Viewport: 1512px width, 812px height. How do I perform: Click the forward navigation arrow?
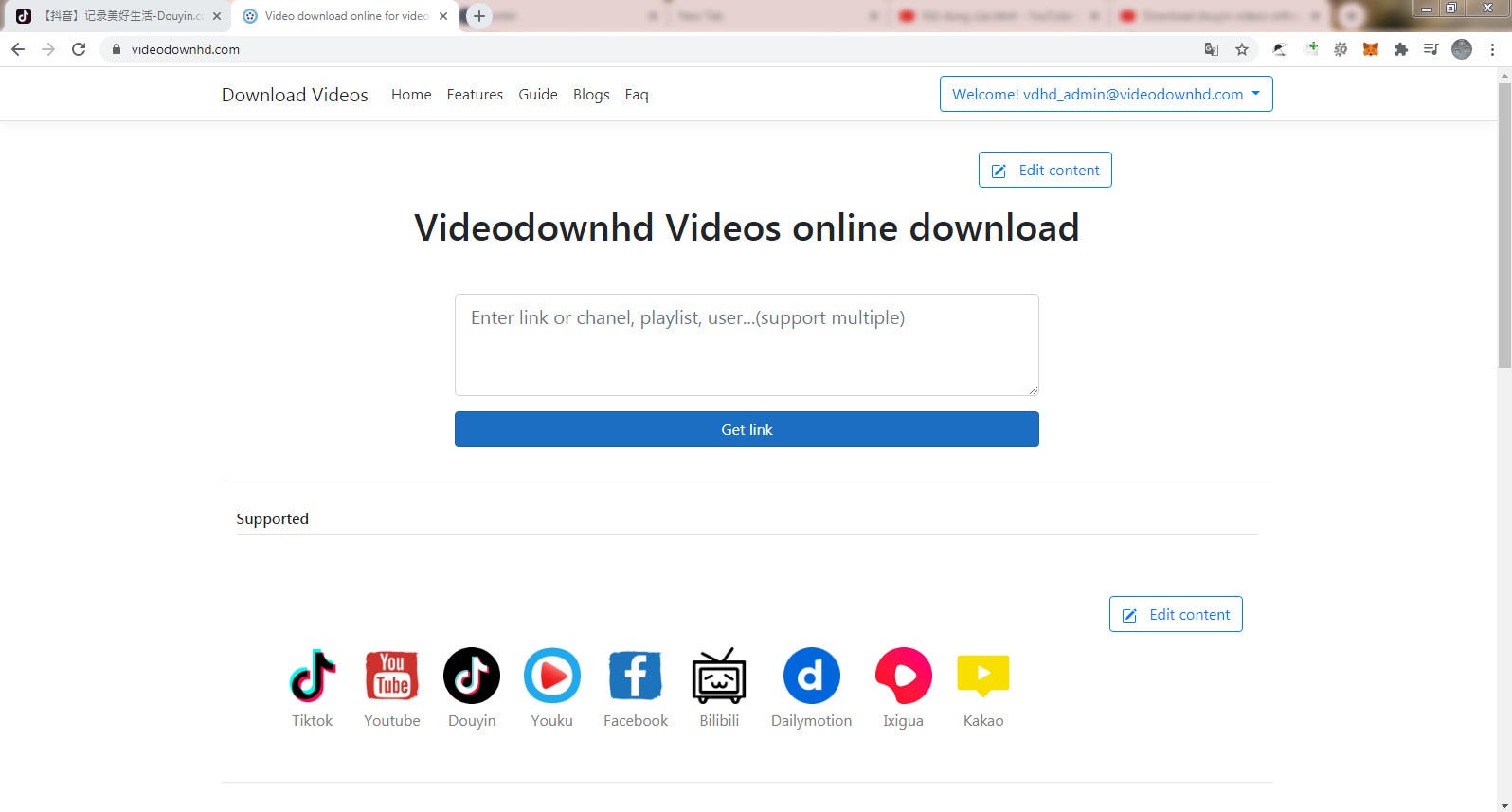tap(48, 49)
